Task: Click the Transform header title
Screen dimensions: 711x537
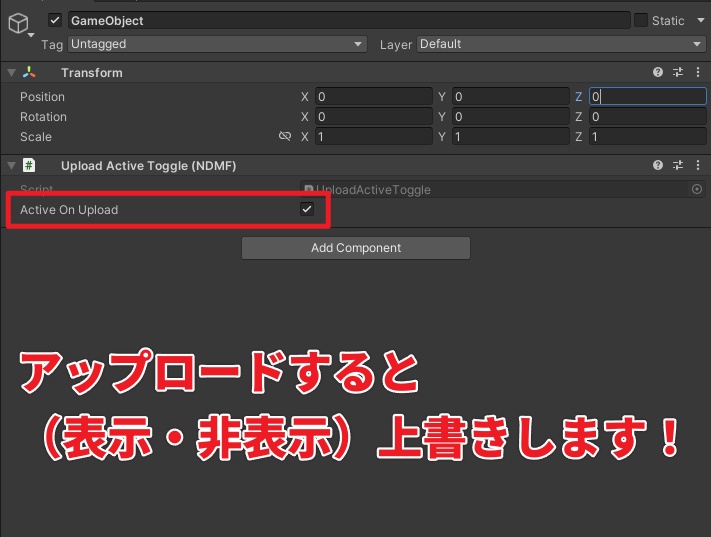Action: [92, 73]
